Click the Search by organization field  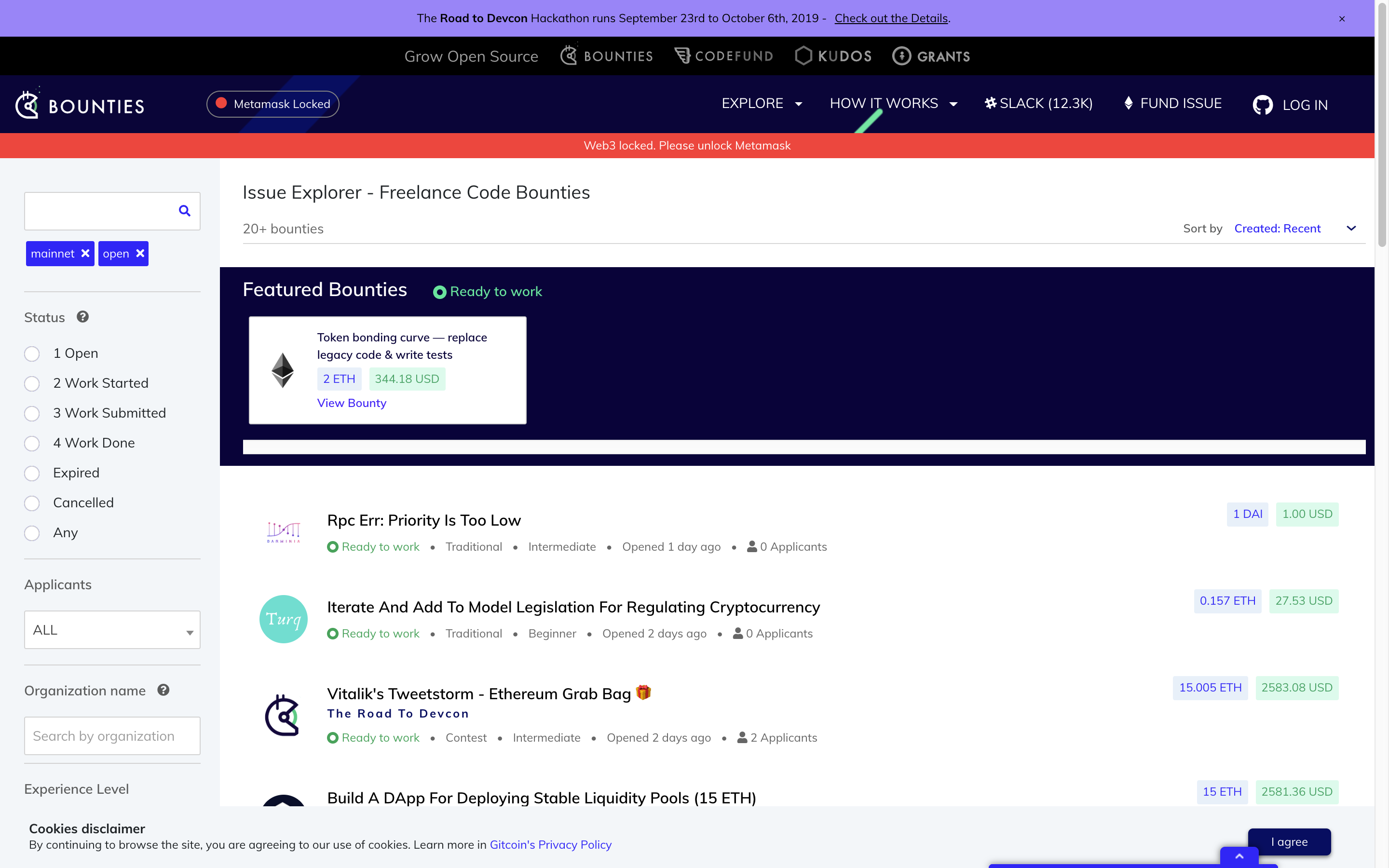112,736
